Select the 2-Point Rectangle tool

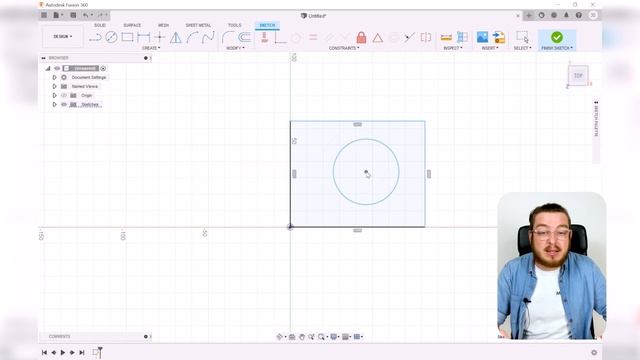click(127, 37)
